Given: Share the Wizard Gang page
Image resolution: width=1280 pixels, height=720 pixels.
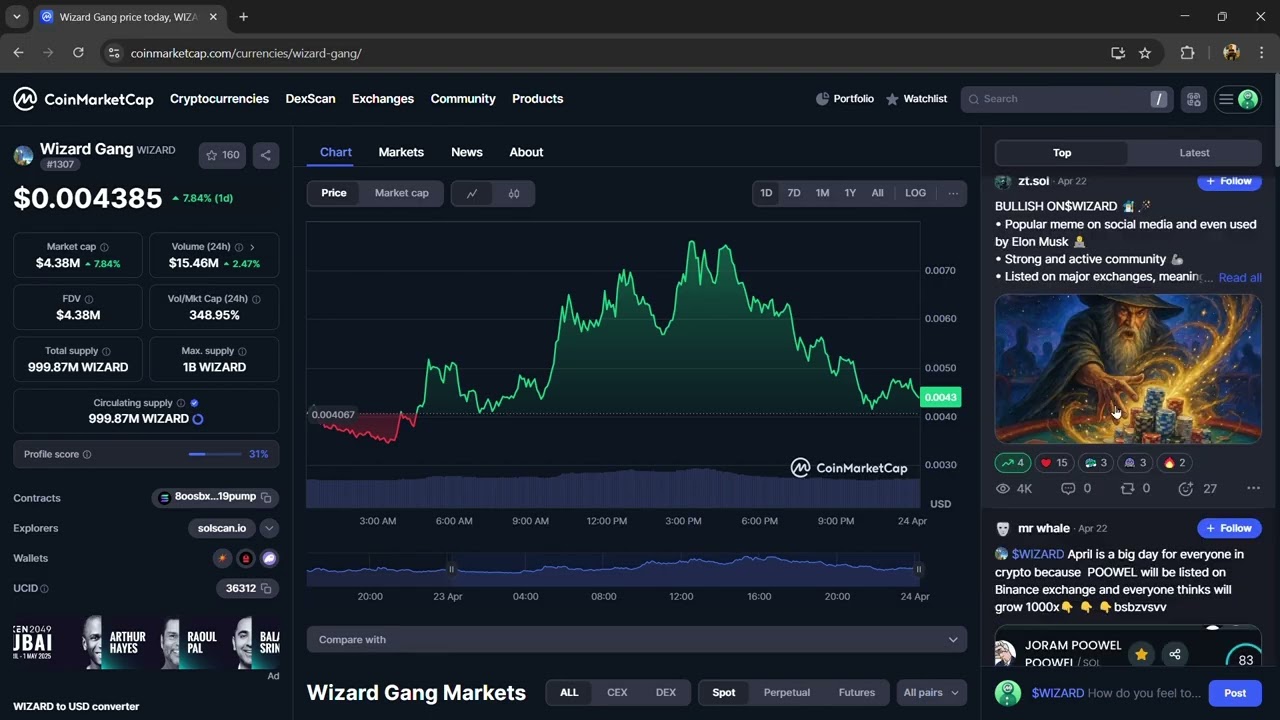Looking at the screenshot, I should (265, 155).
